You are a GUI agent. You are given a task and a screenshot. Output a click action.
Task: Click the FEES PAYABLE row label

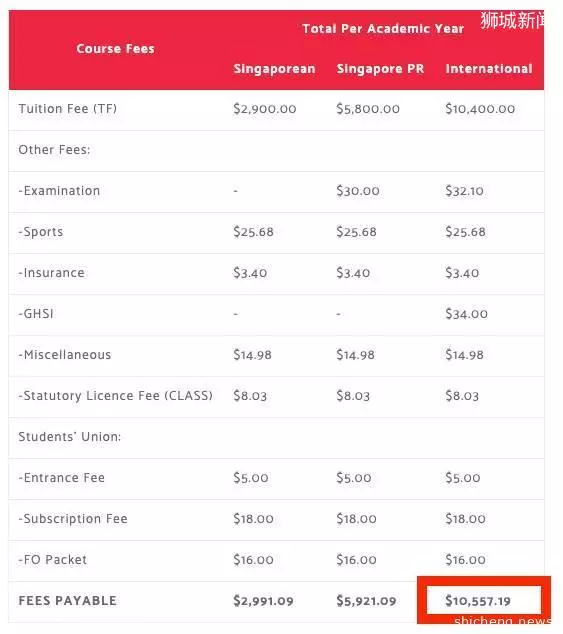pos(68,601)
